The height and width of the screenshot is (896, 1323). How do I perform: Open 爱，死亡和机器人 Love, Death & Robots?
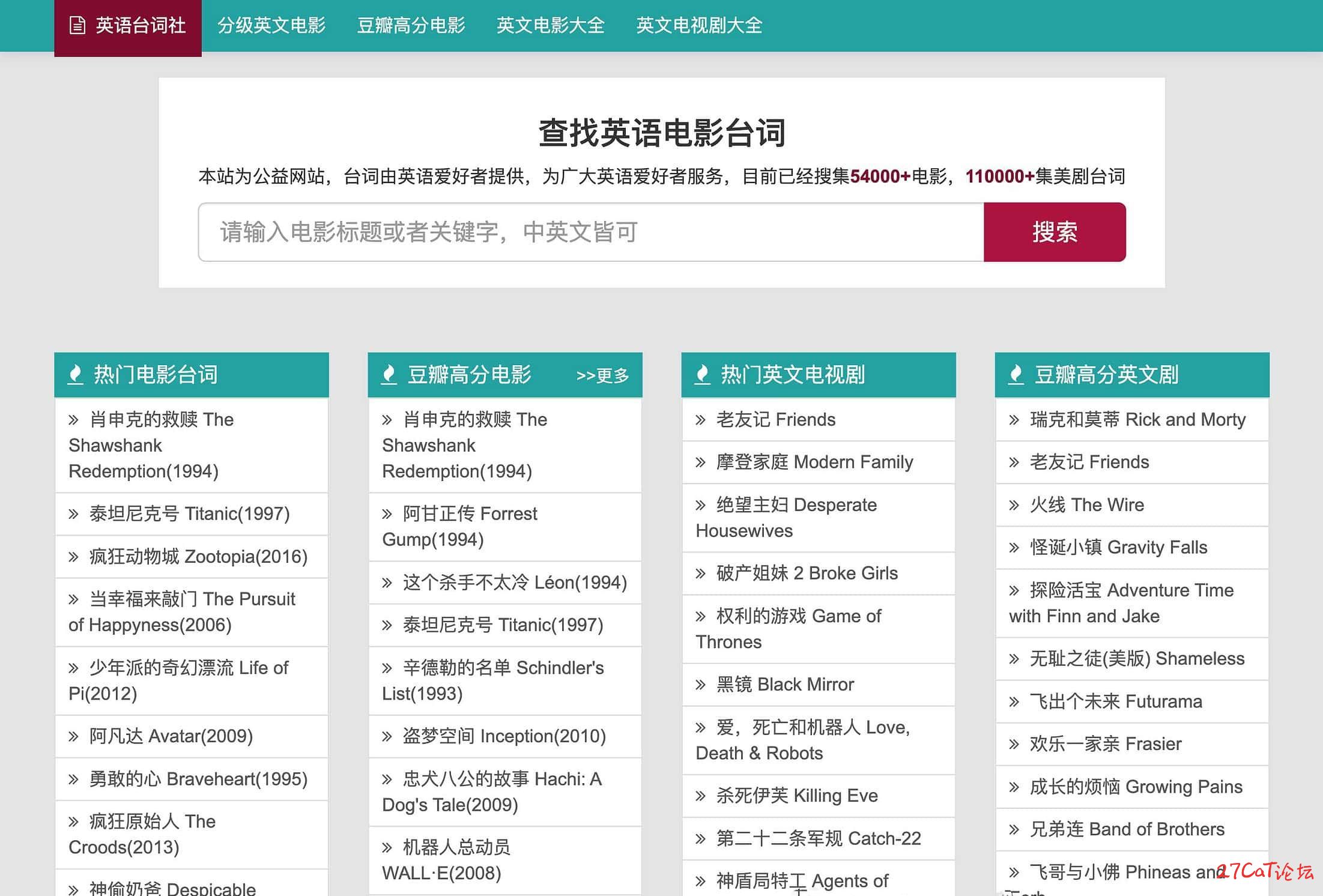point(819,740)
